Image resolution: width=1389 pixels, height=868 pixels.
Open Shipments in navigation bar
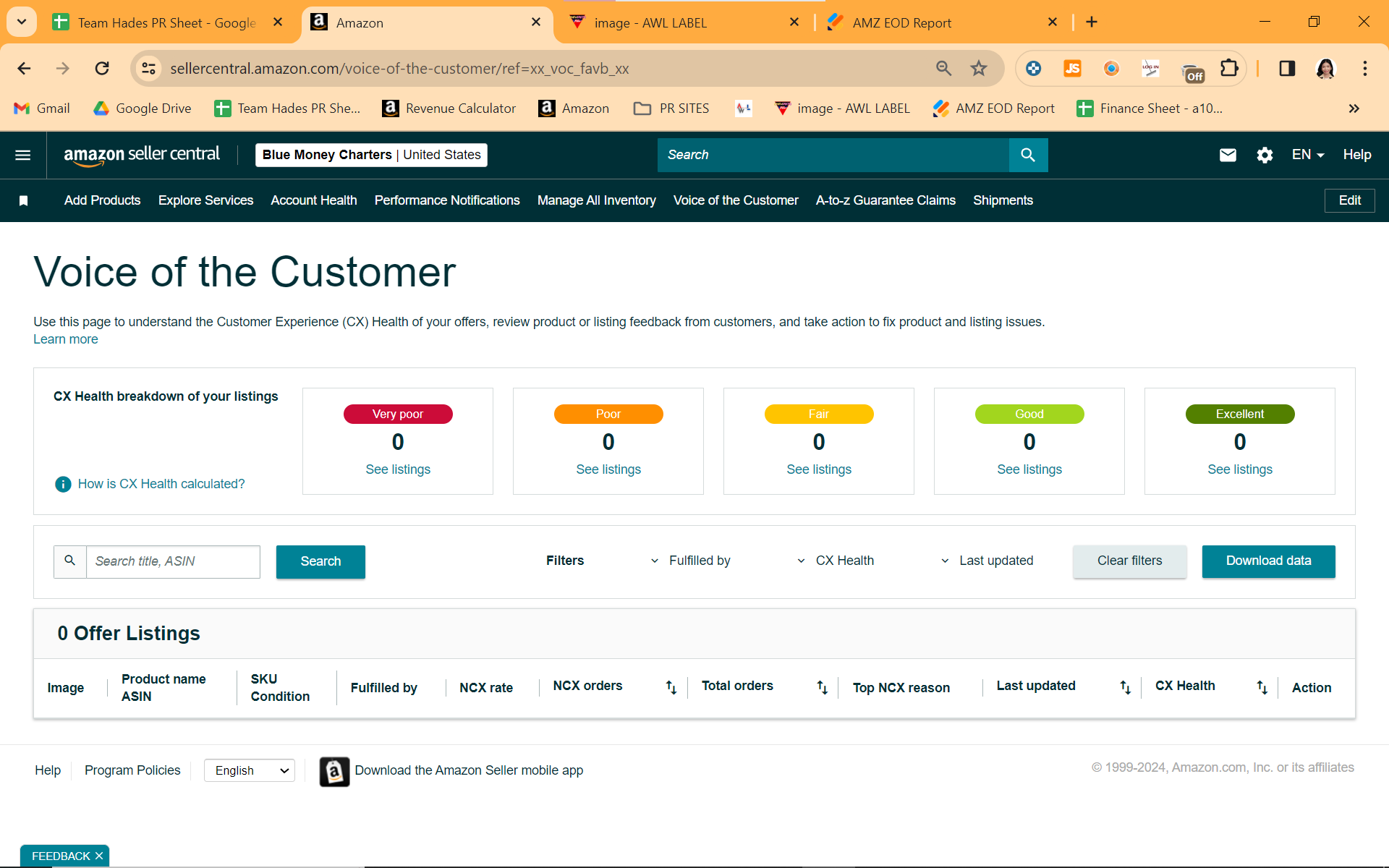[x=1003, y=200]
